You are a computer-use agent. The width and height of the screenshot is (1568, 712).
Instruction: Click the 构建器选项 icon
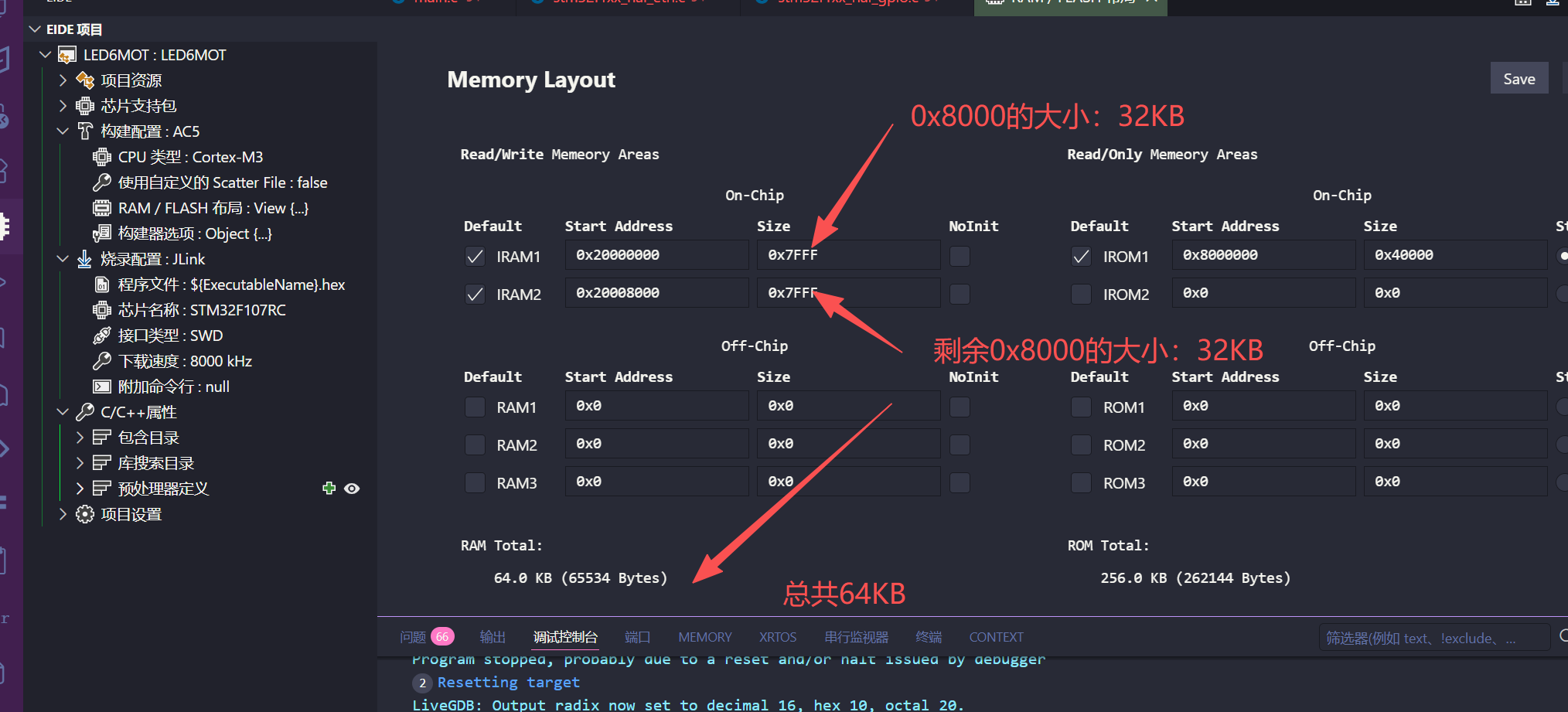[x=102, y=233]
